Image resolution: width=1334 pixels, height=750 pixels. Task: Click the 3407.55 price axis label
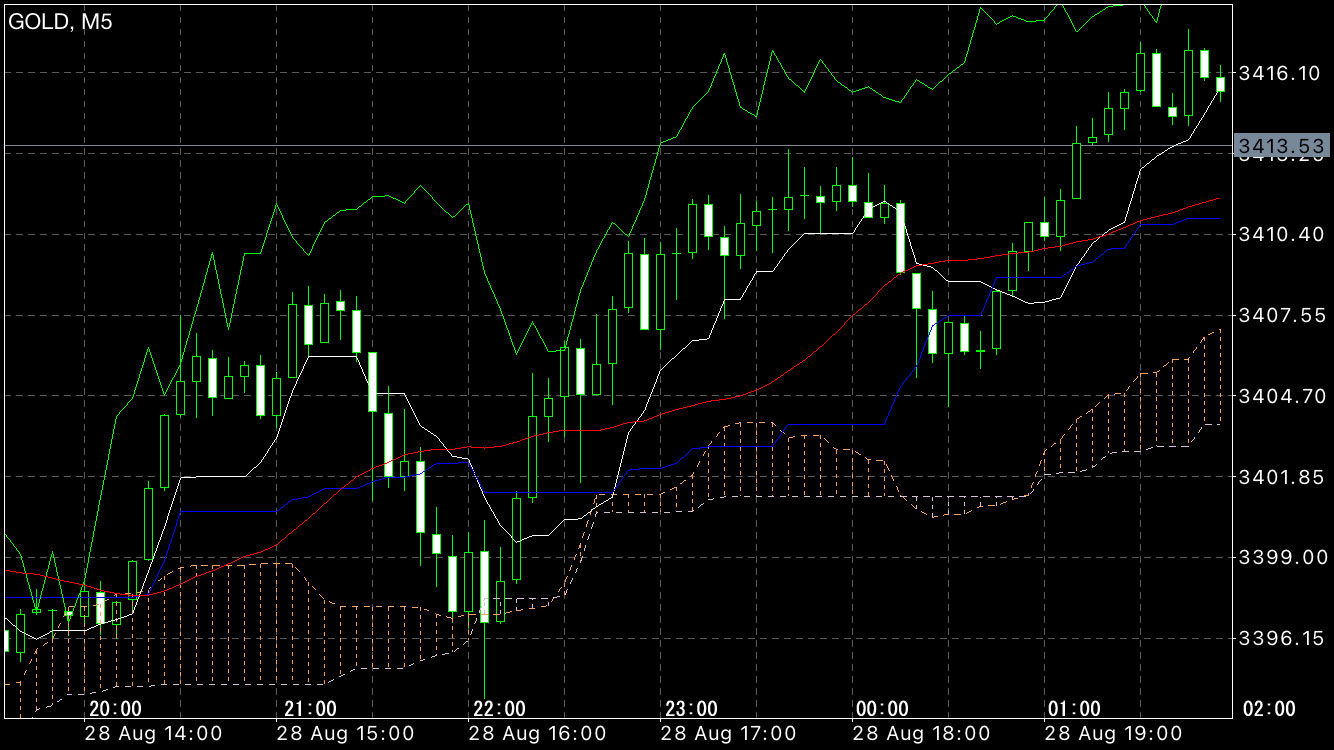(1281, 315)
